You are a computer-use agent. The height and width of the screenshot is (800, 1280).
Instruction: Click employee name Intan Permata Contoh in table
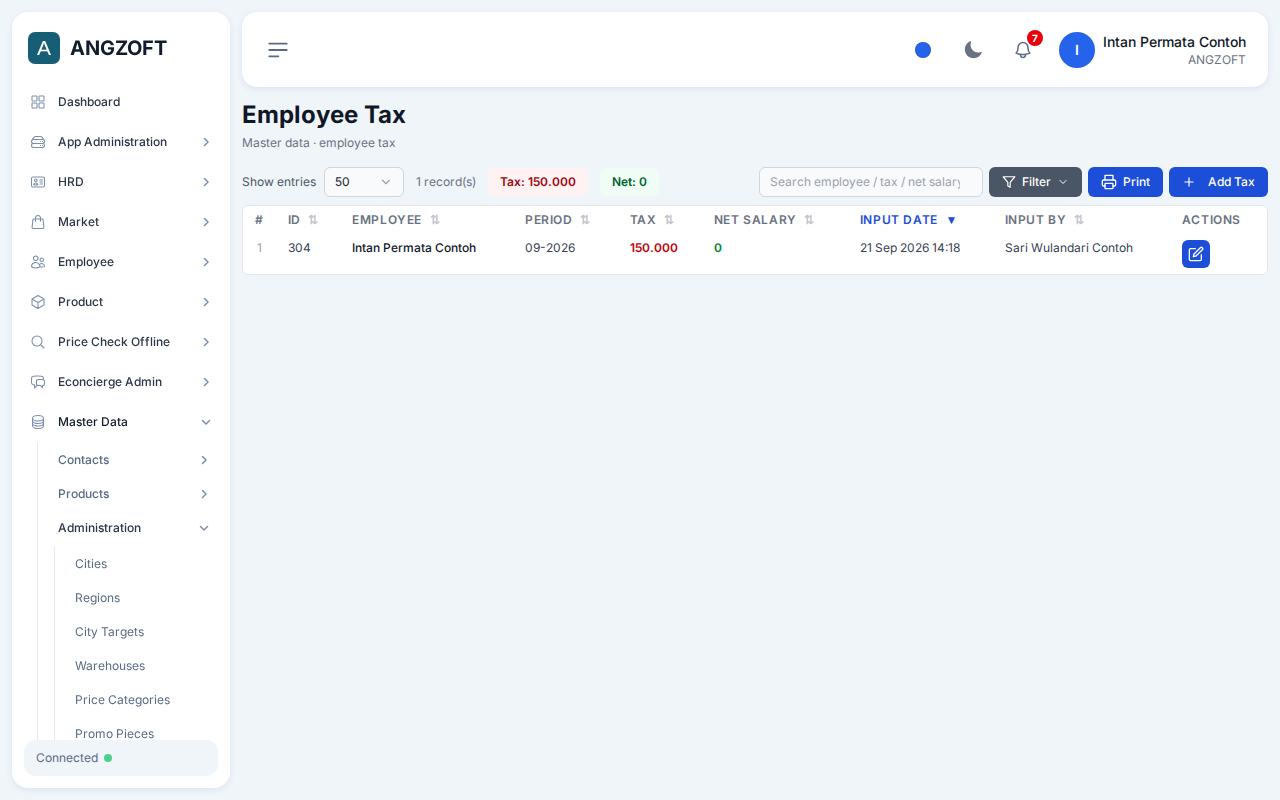click(x=414, y=248)
